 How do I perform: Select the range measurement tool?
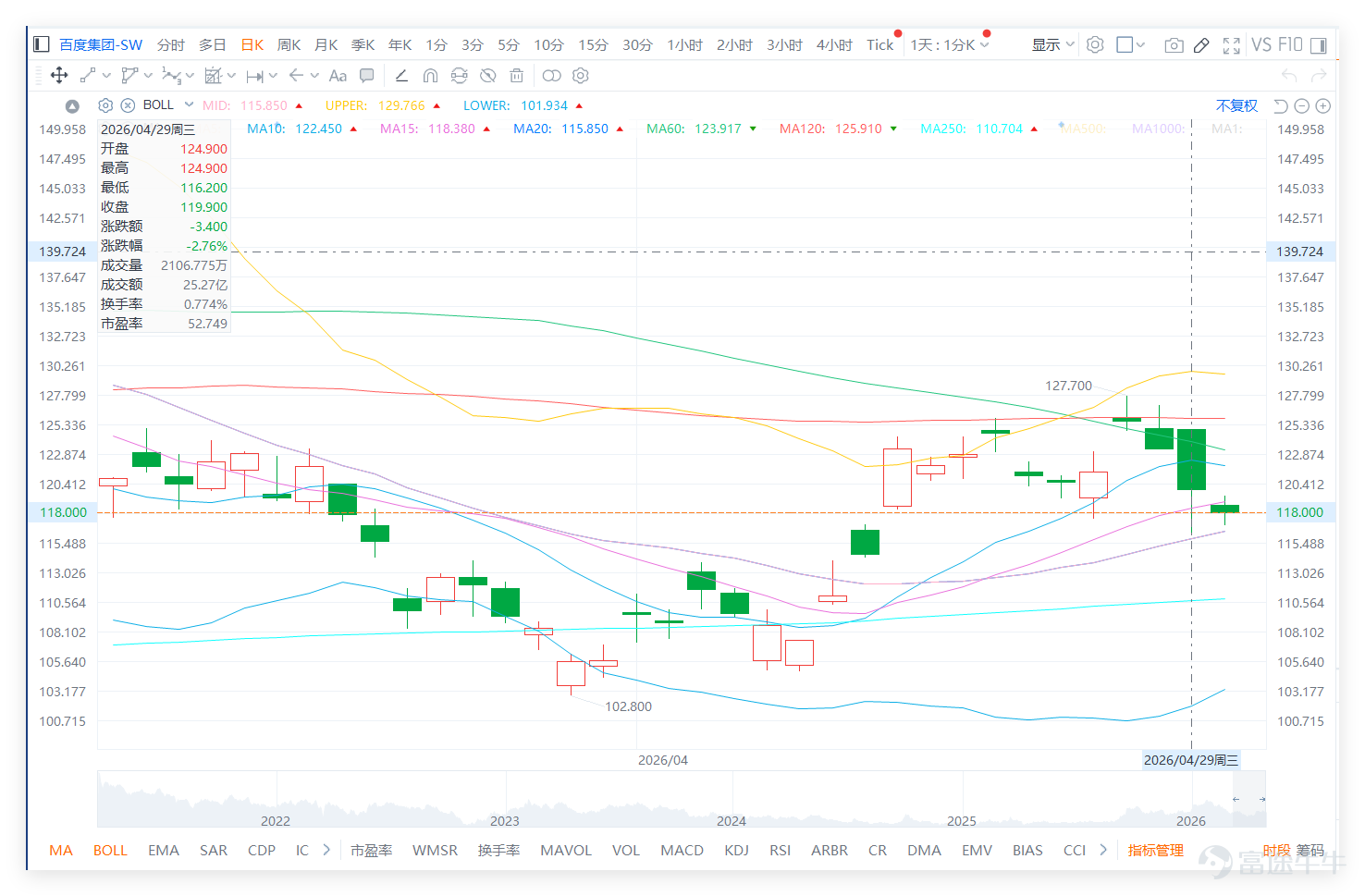(254, 76)
